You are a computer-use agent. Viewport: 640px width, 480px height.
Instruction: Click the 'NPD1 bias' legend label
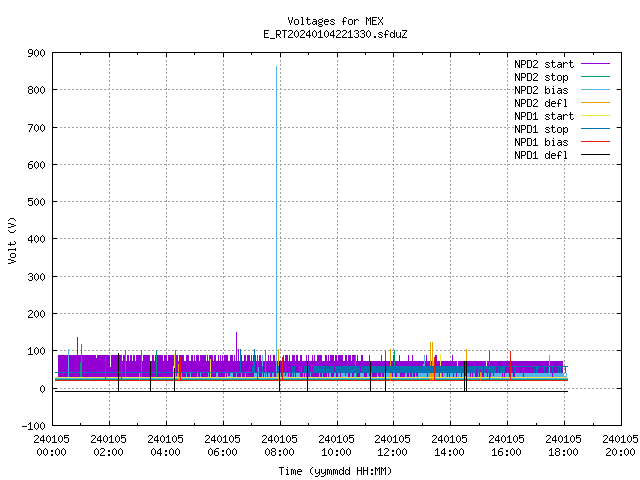pos(541,142)
